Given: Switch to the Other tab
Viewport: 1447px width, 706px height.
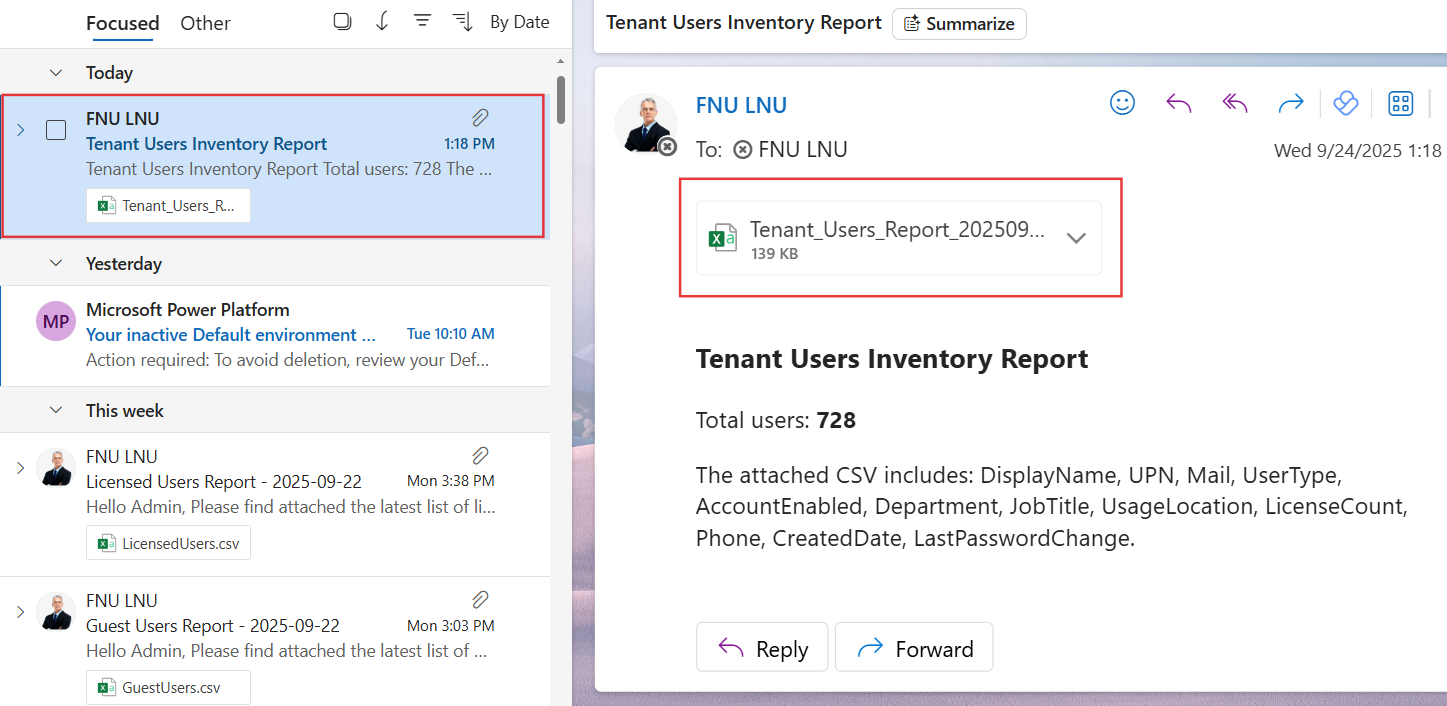Looking at the screenshot, I should [x=205, y=23].
